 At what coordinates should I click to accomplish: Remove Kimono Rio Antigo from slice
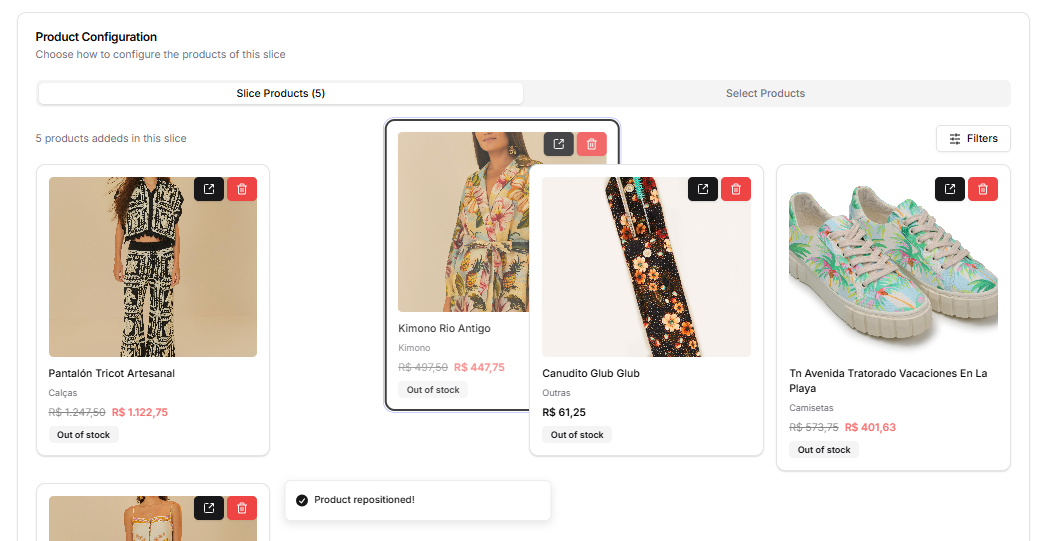592,144
